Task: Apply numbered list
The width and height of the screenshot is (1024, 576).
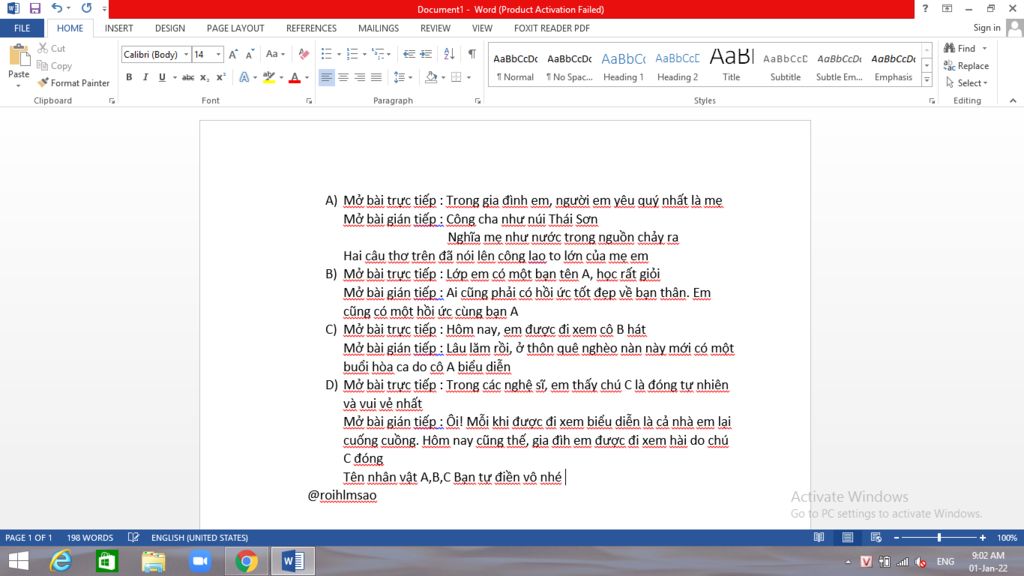Action: (352, 54)
